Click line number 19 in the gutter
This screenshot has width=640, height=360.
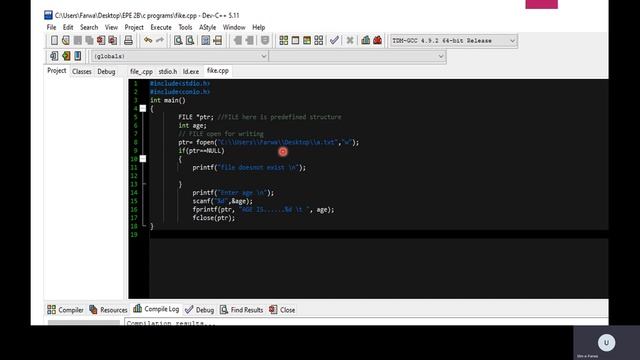pos(134,234)
